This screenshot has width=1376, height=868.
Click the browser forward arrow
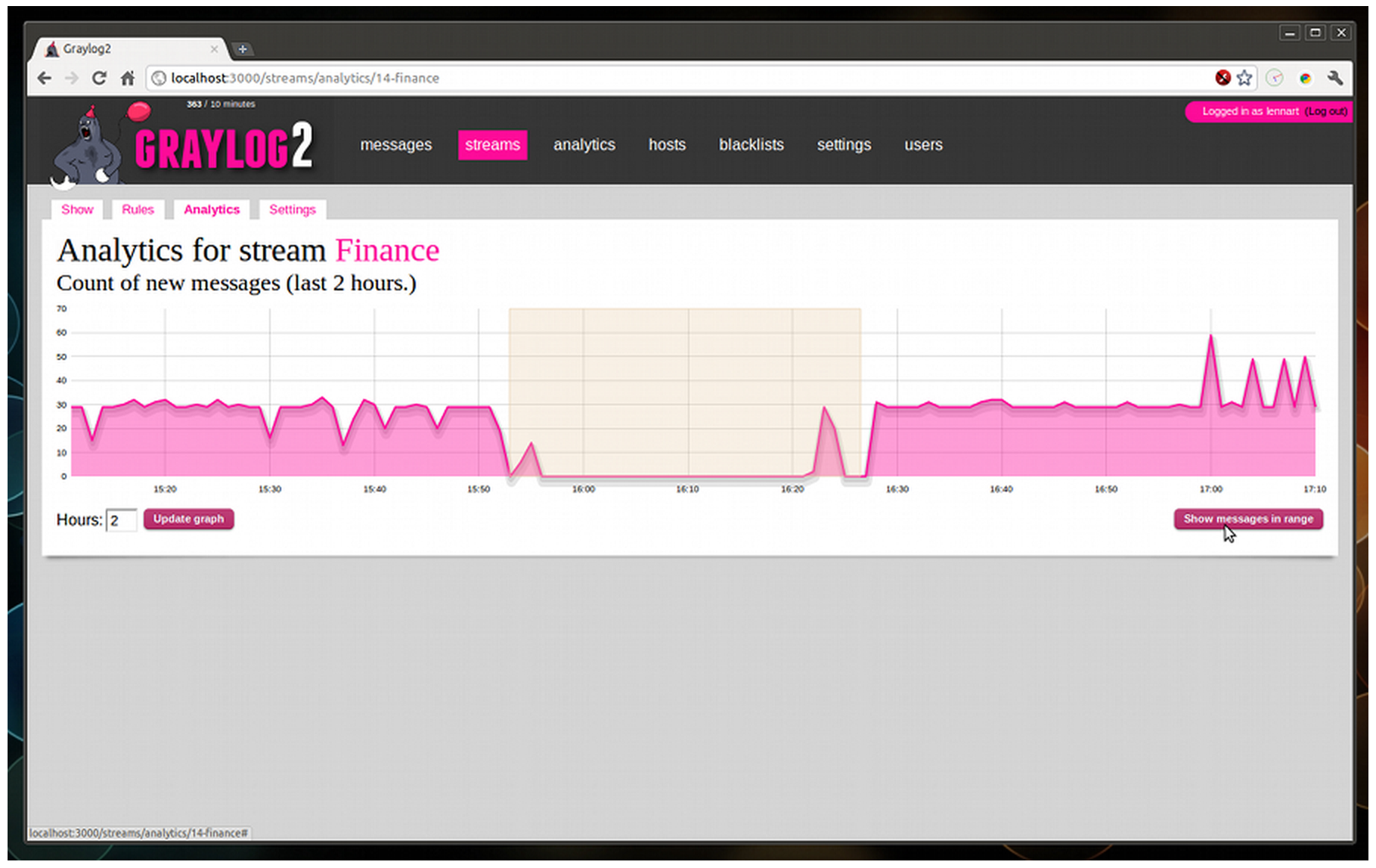pos(72,78)
